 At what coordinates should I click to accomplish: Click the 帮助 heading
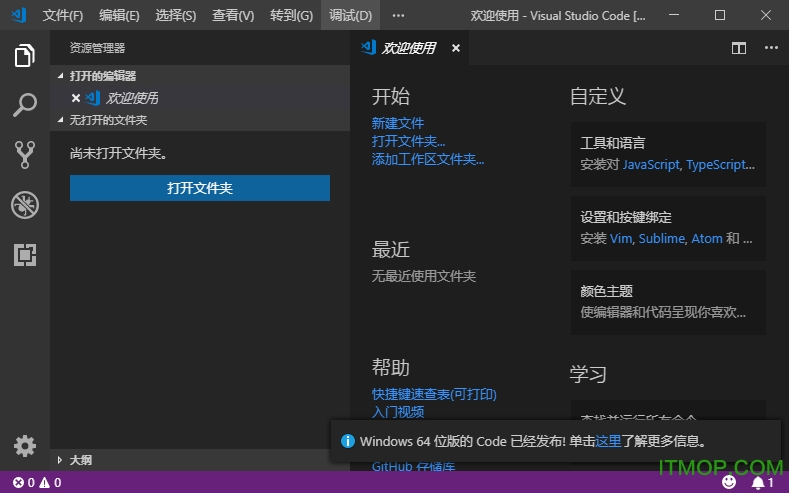pos(390,368)
